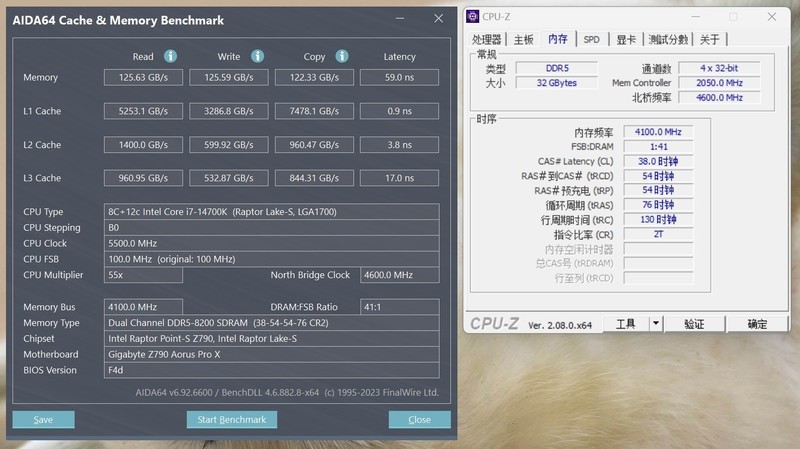The width and height of the screenshot is (800, 449).
Task: Click the Read info icon in AIDA64
Action: (x=170, y=56)
